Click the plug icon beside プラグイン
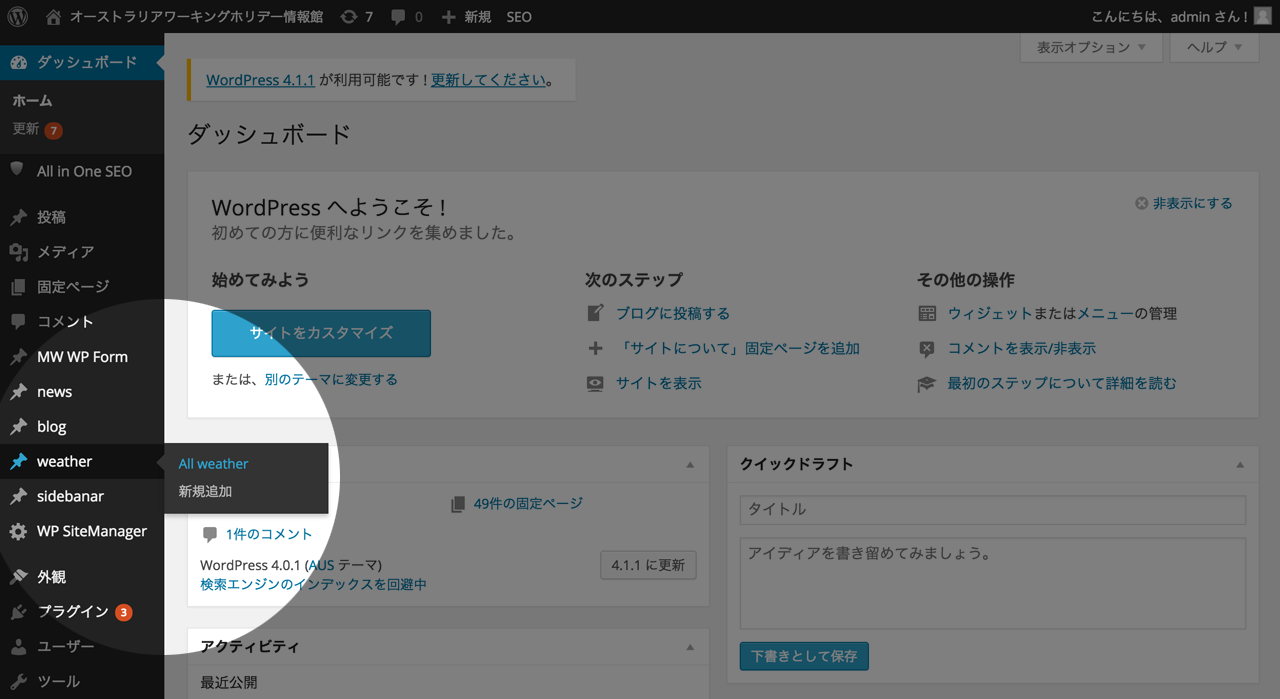Image resolution: width=1280 pixels, height=699 pixels. tap(18, 612)
